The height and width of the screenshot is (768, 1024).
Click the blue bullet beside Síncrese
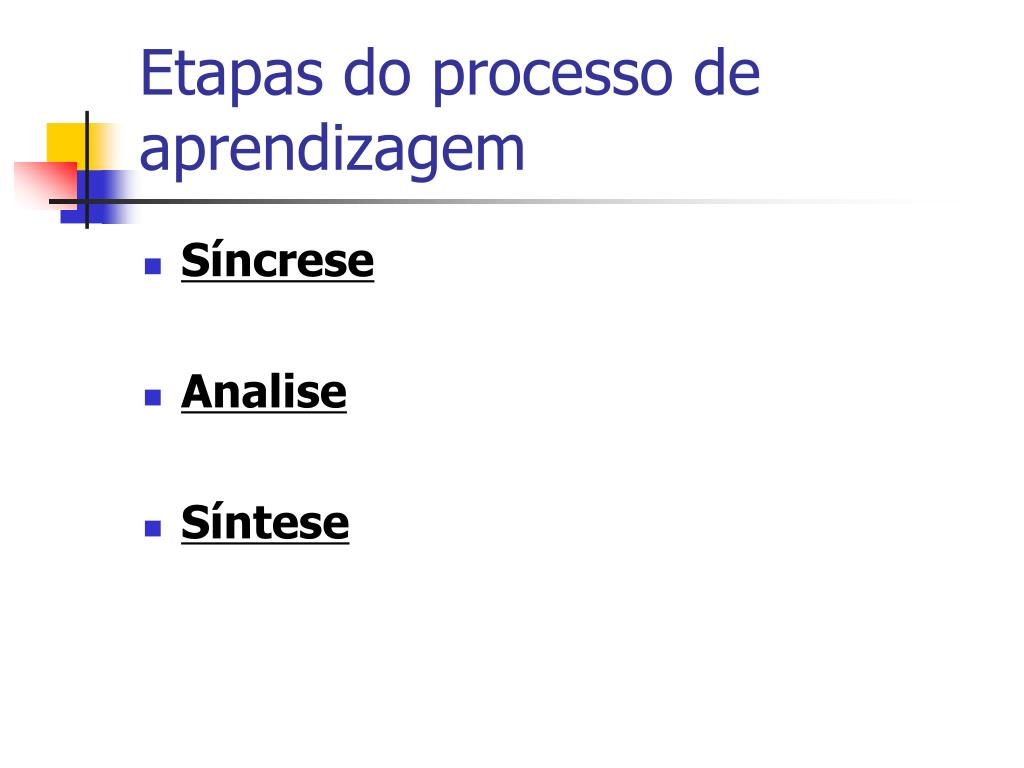[152, 267]
